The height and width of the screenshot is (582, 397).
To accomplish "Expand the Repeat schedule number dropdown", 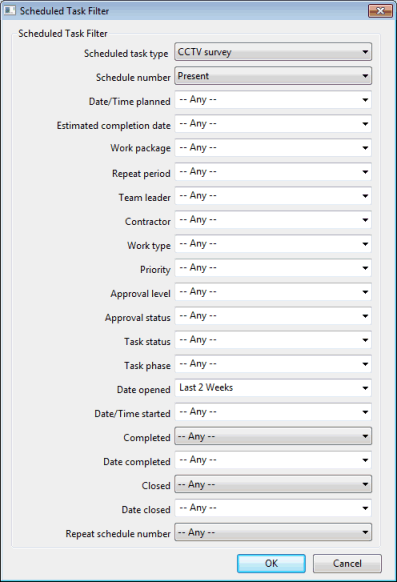I will tap(273, 532).
